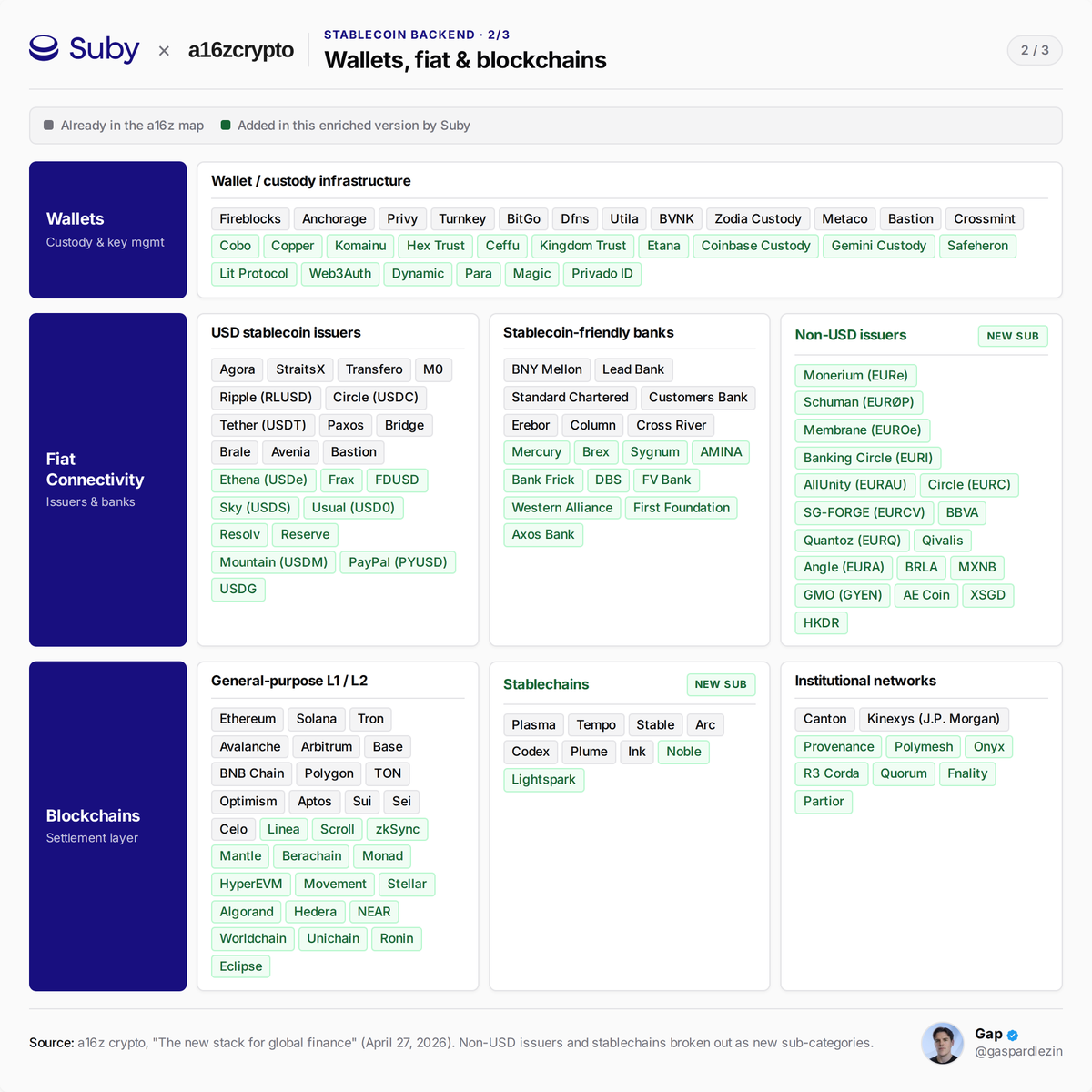Viewport: 1092px width, 1092px height.
Task: Click the Suby logo
Action: [x=84, y=48]
